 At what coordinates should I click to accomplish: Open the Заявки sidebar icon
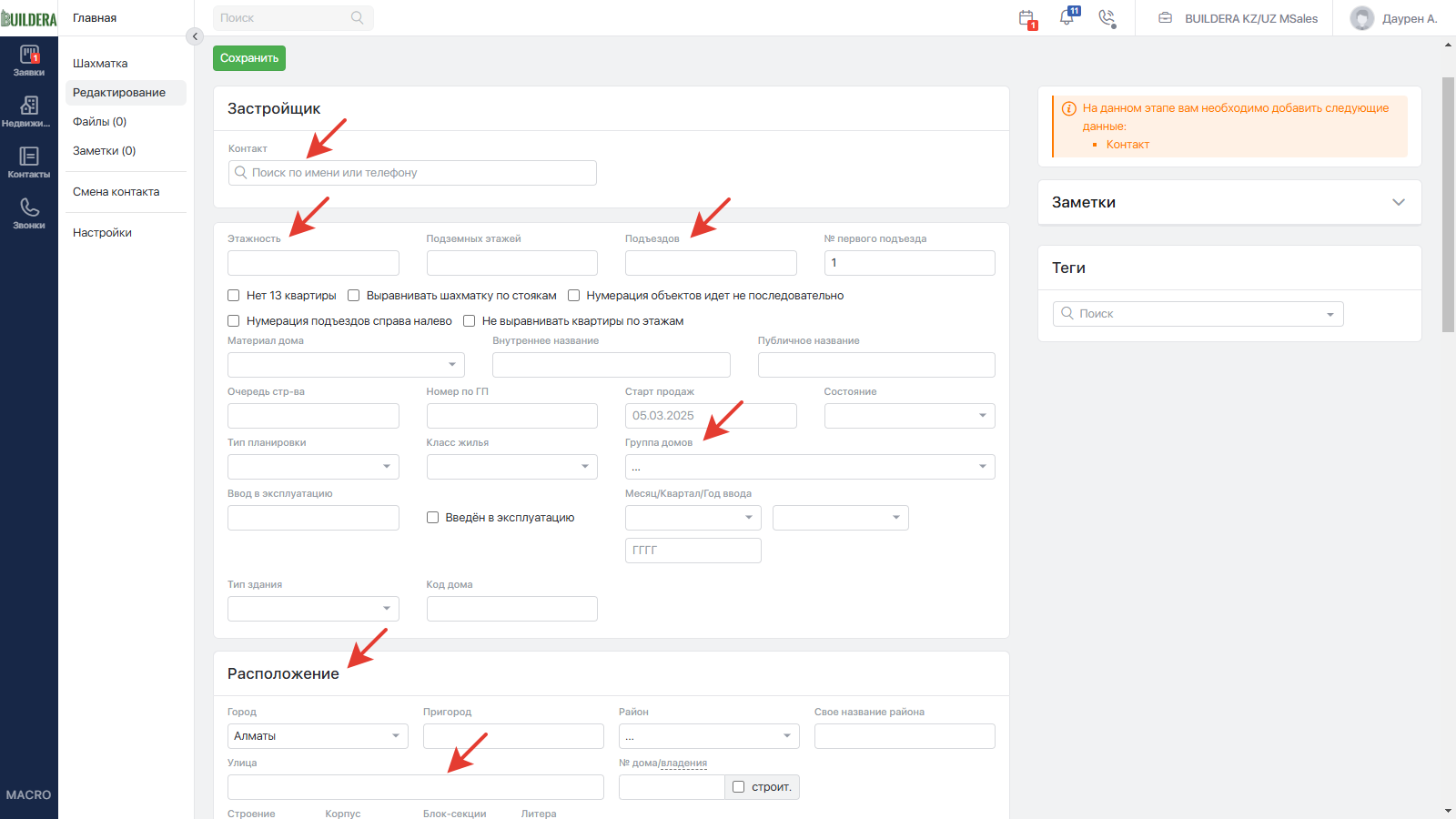tap(29, 61)
